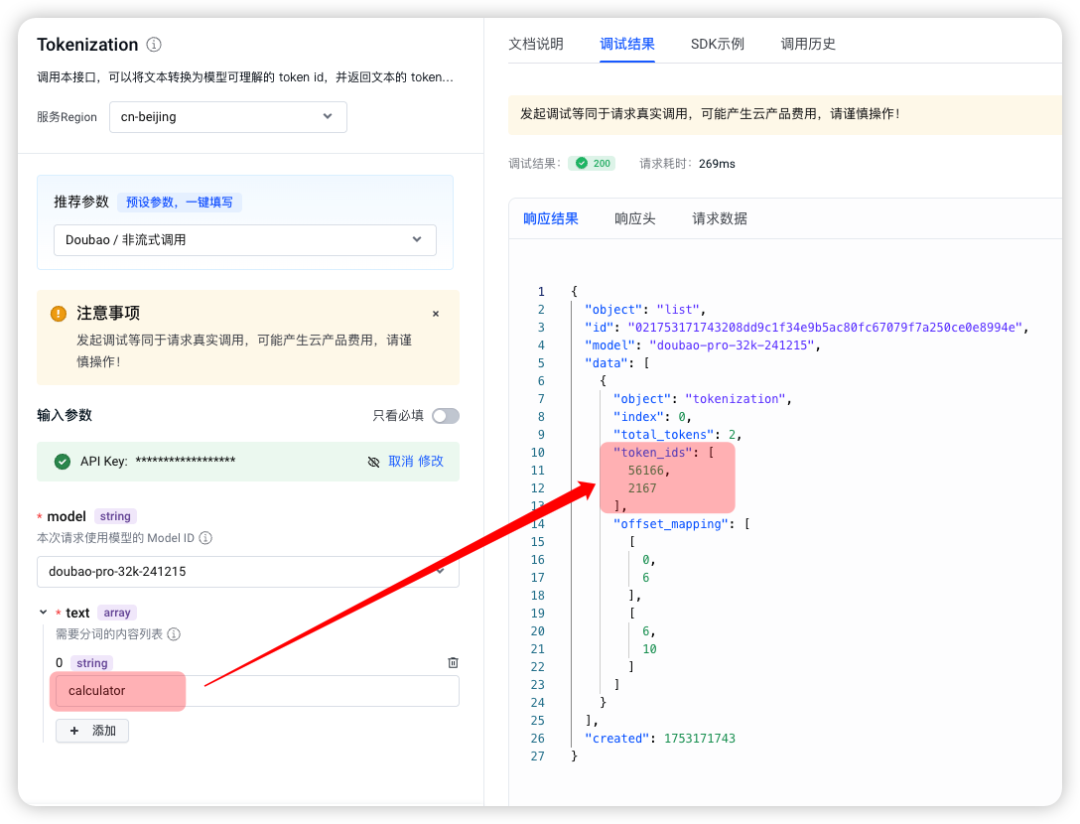Click the 预设参数，一键填写 link
Image resolution: width=1080 pixels, height=824 pixels.
click(x=179, y=203)
